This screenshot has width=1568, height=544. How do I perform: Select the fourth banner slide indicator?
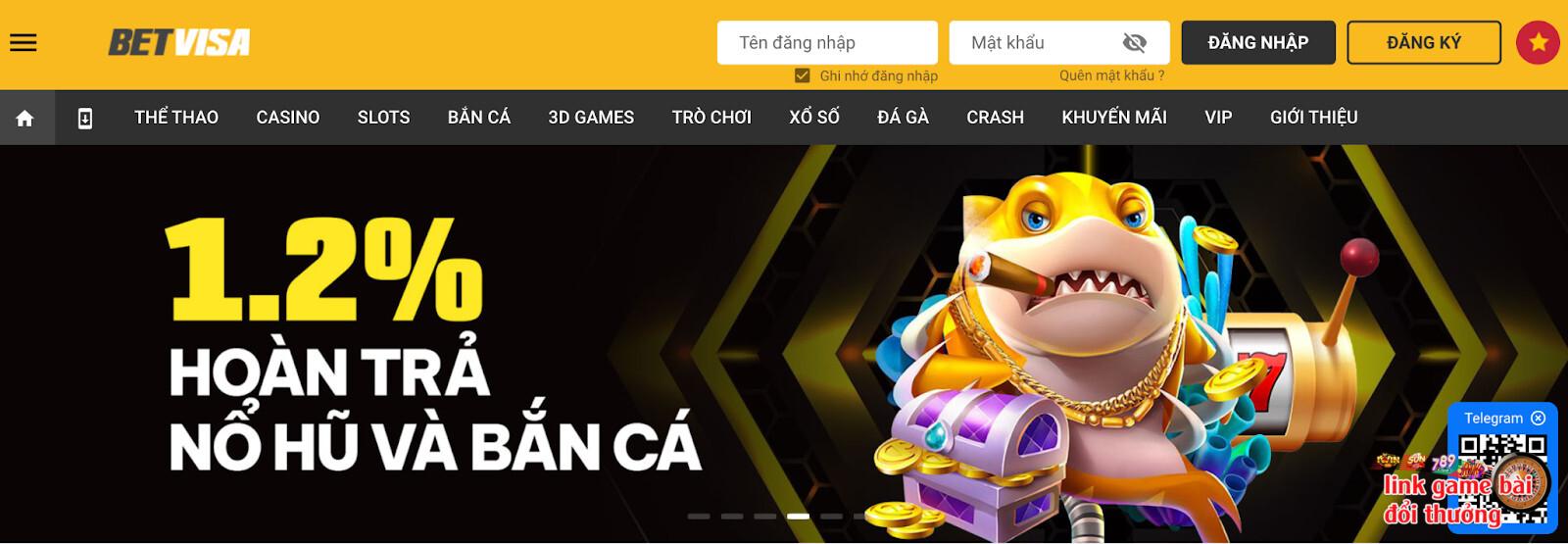click(x=798, y=516)
